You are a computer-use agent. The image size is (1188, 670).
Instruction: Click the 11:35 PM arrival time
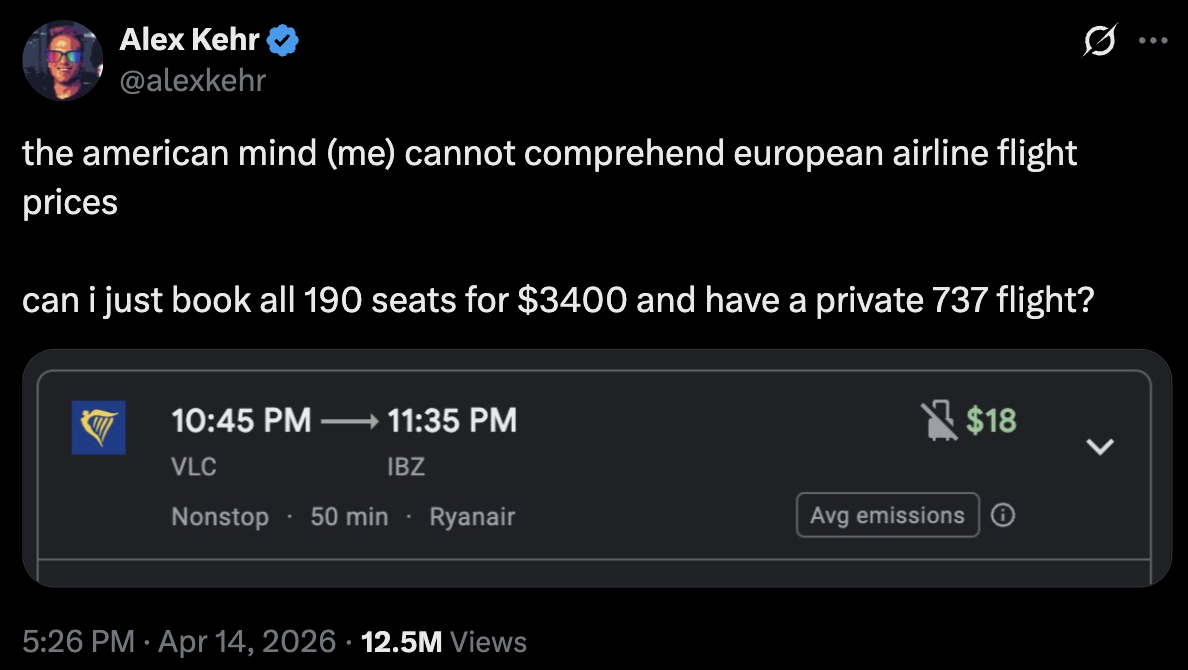click(x=452, y=420)
